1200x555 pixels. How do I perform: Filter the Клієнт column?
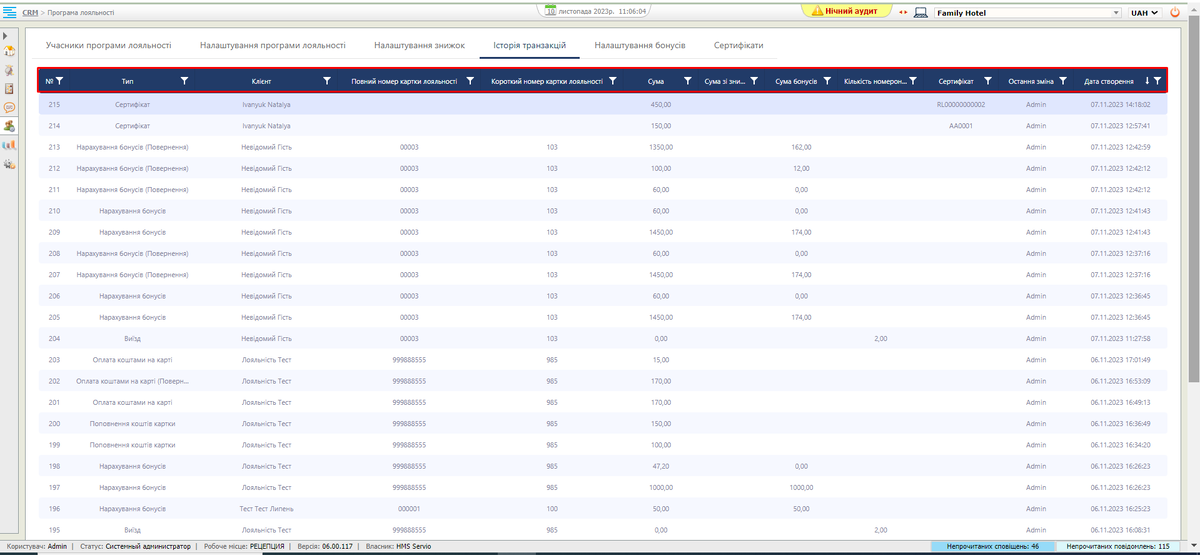(327, 81)
